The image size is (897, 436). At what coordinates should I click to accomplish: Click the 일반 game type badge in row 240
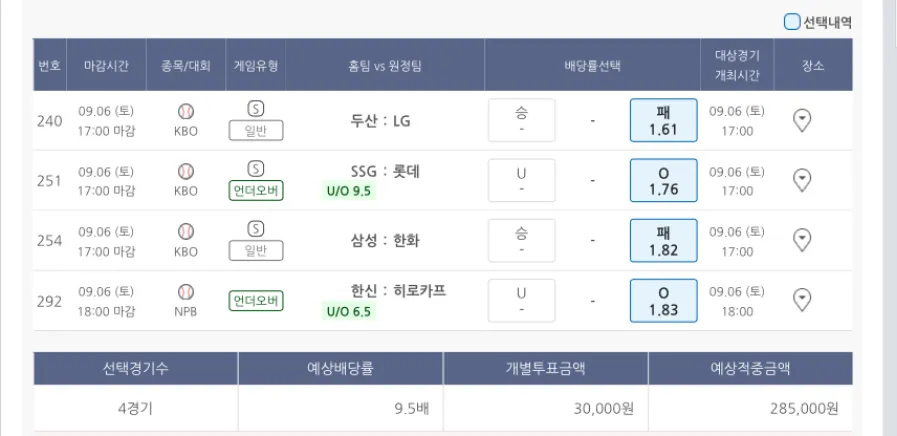[x=256, y=130]
